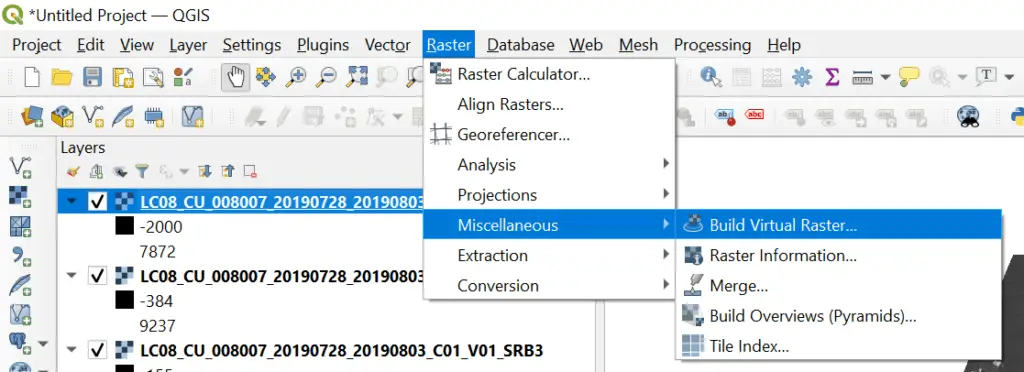
Task: Open the Vector menu in menu bar
Action: click(x=388, y=45)
